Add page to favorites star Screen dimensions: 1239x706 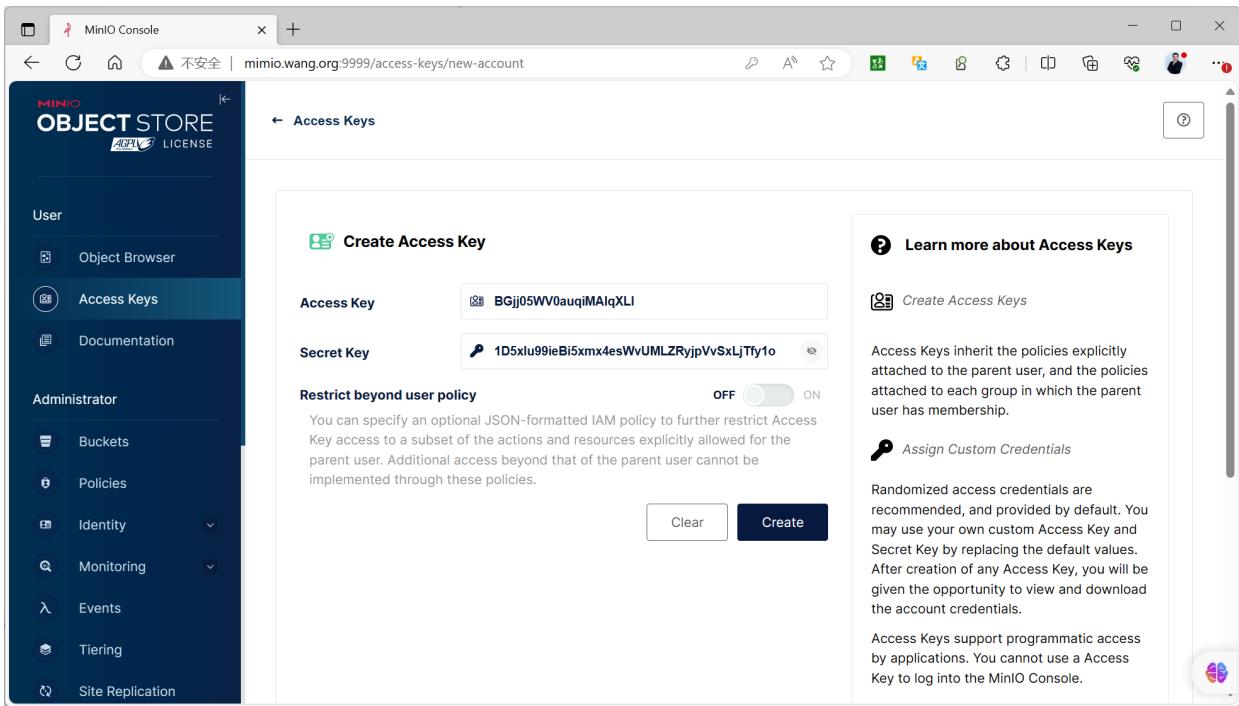(x=827, y=63)
